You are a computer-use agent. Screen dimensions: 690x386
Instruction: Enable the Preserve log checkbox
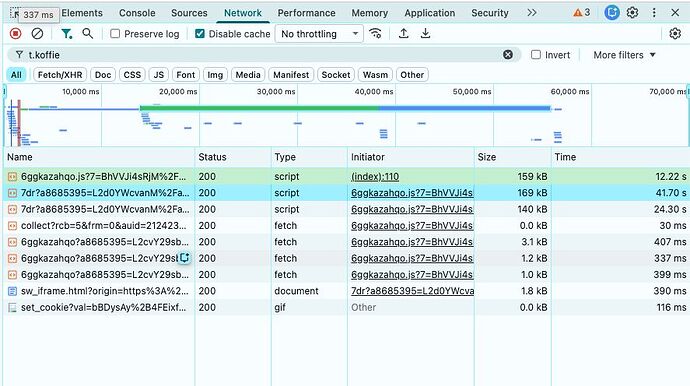[115, 33]
